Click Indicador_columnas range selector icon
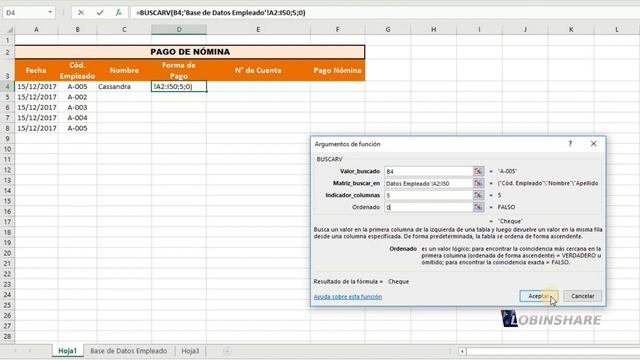 click(478, 195)
